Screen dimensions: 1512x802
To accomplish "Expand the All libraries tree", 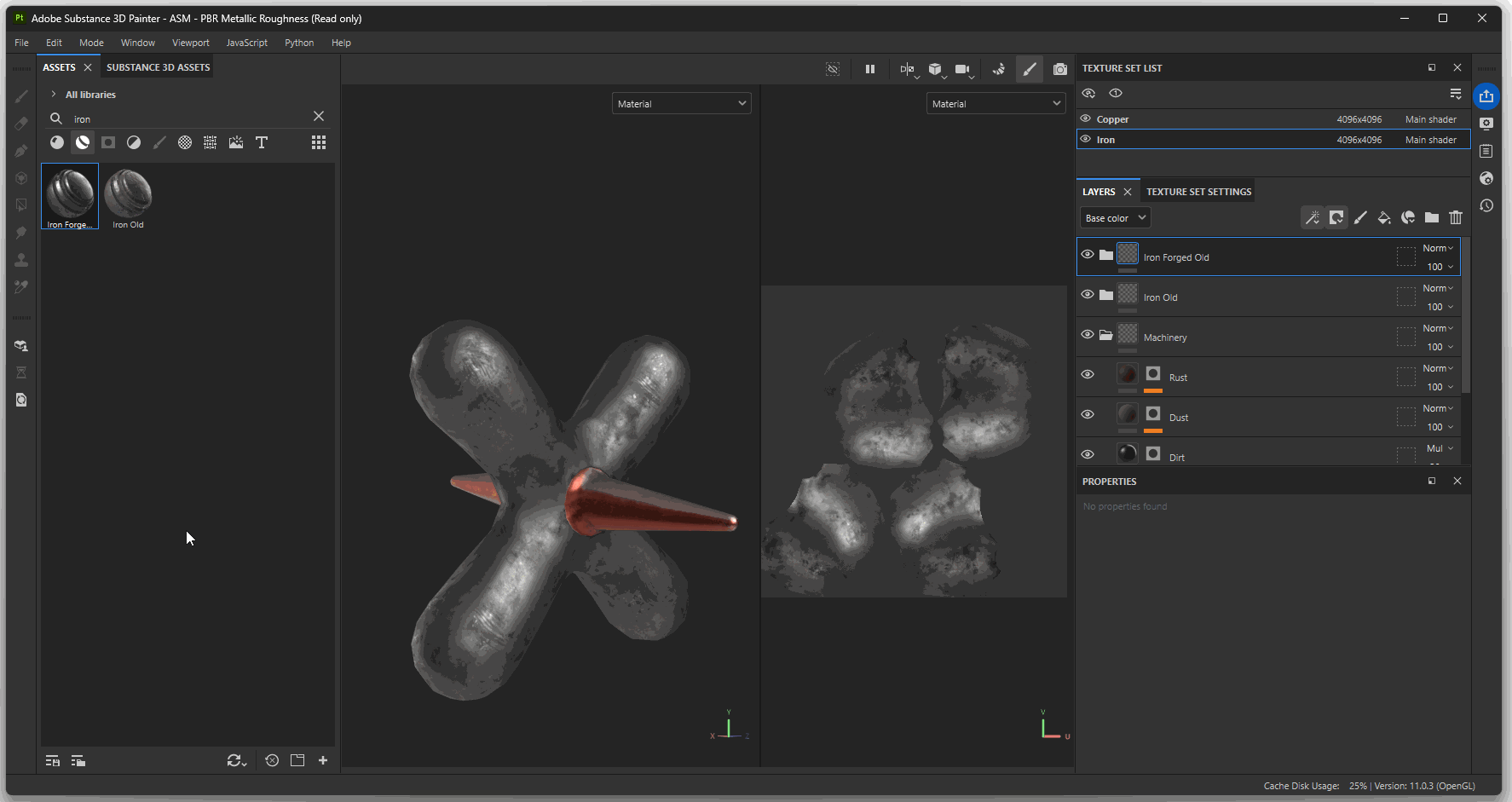I will click(x=54, y=95).
